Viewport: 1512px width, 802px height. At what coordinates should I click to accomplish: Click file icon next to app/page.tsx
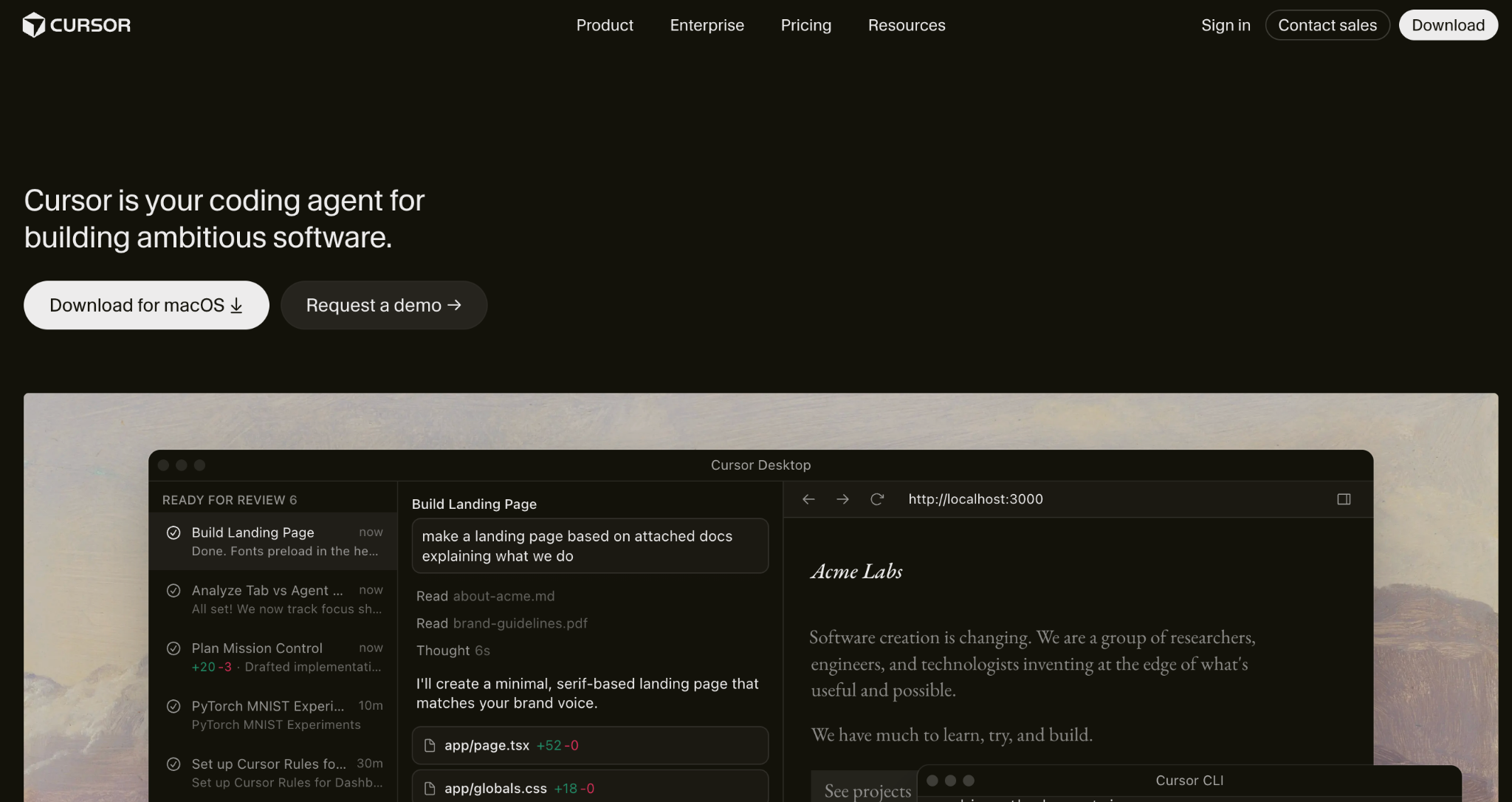coord(430,745)
